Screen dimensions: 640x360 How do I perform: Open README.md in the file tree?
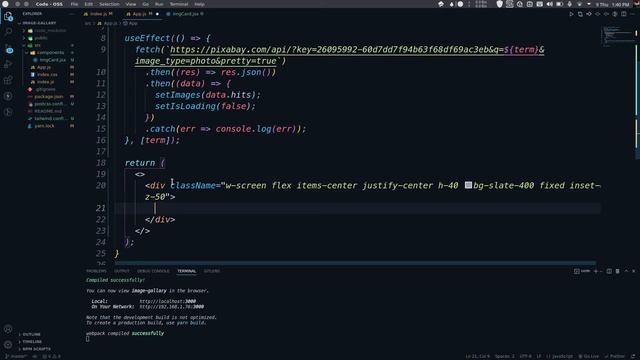tap(48, 111)
